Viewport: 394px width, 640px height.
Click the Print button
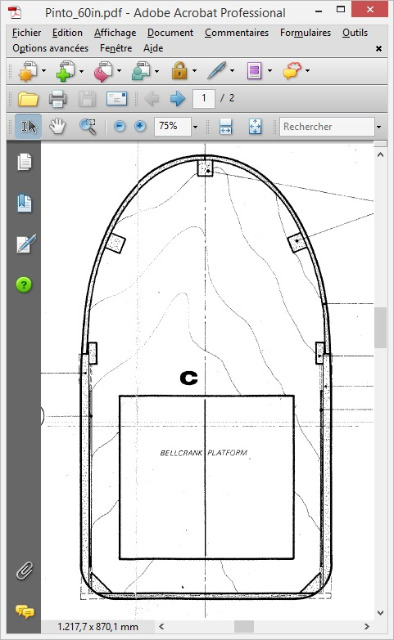[x=58, y=99]
